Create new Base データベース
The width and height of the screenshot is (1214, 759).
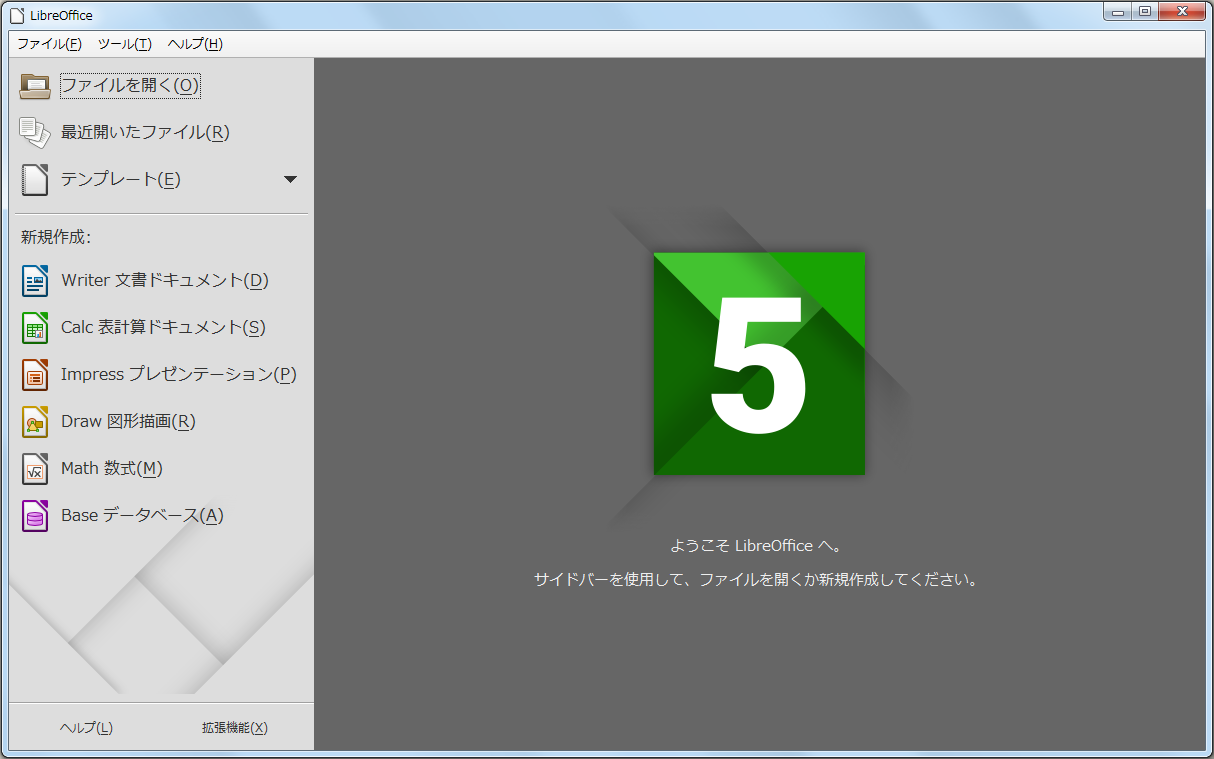pyautogui.click(x=142, y=516)
